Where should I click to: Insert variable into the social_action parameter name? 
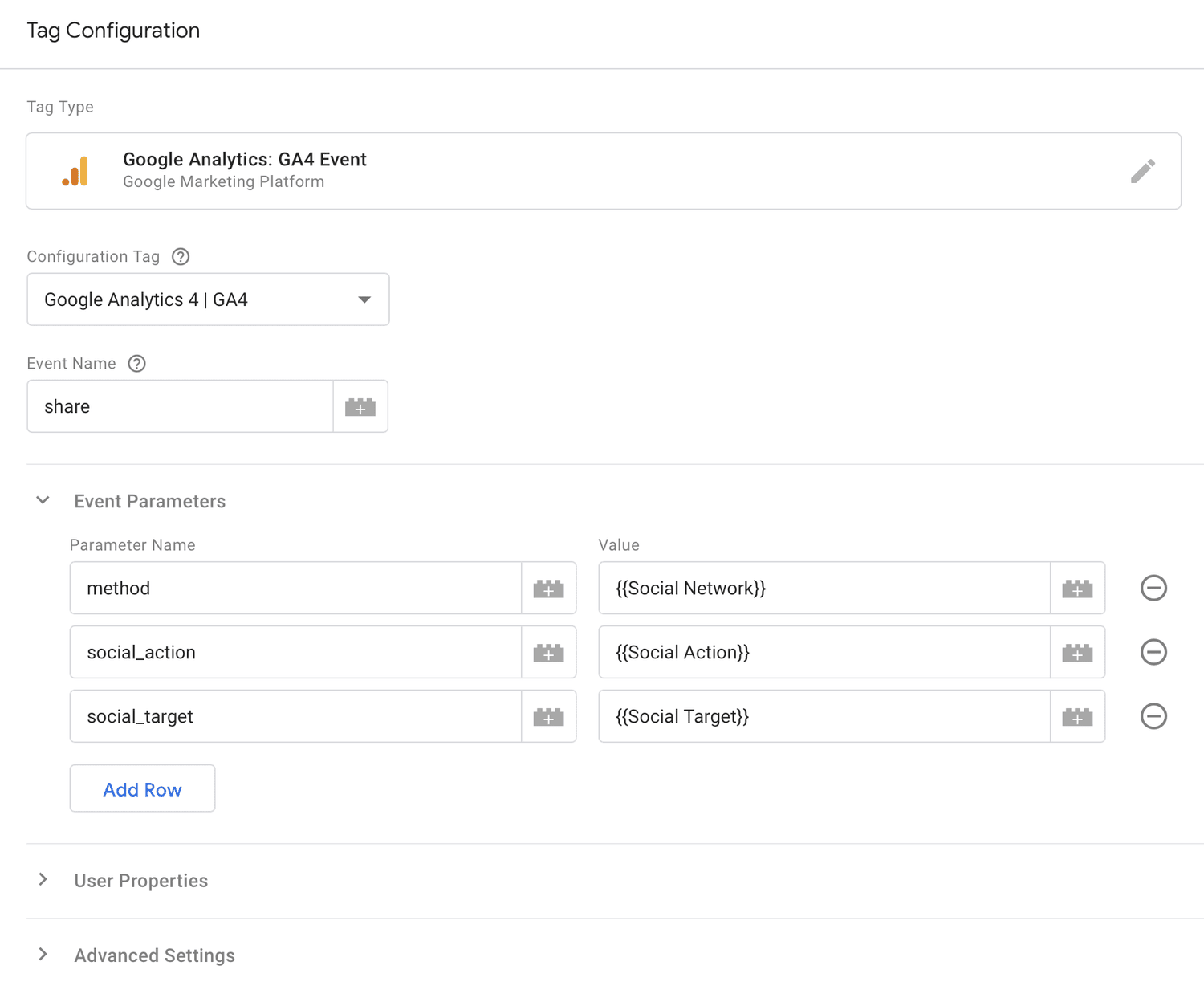(549, 652)
